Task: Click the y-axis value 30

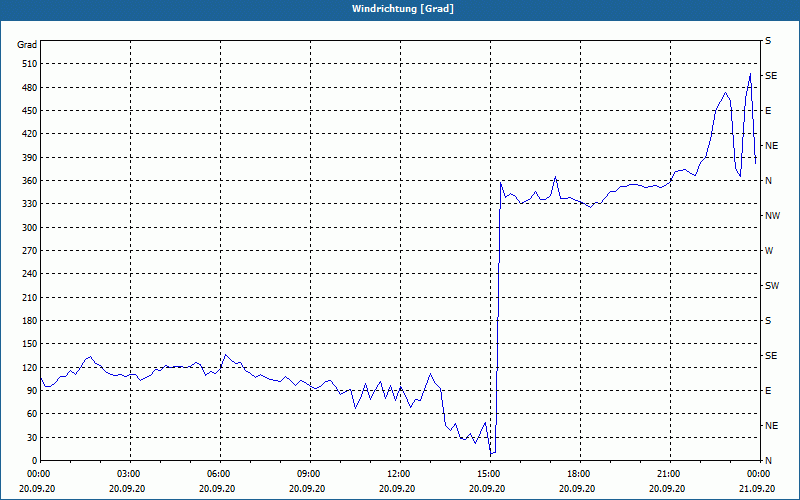Action: click(x=32, y=437)
